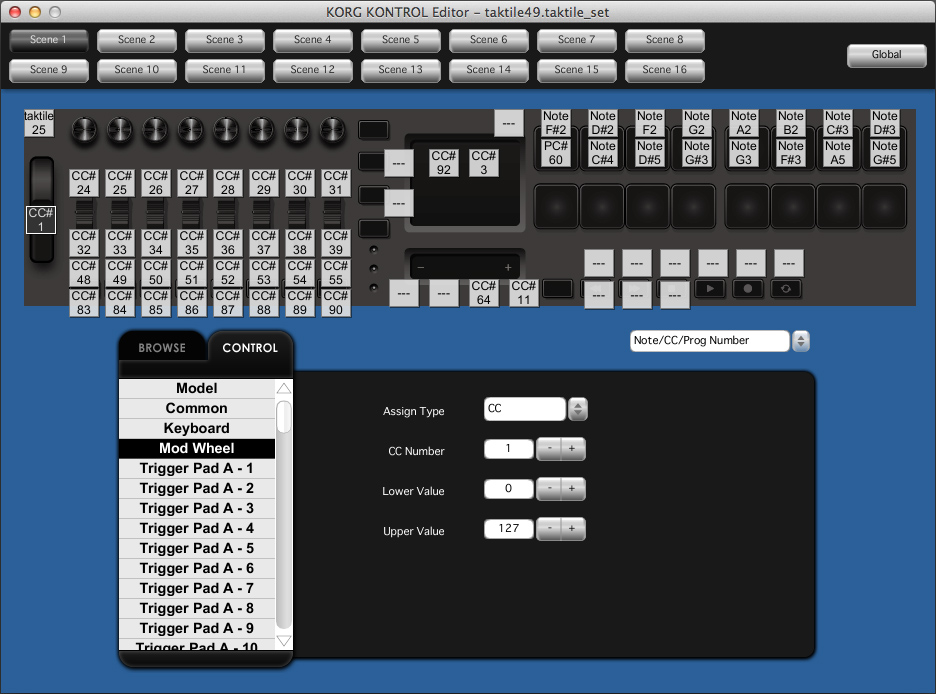Viewport: 936px width, 694px height.
Task: Click the CC Number input field
Action: pyautogui.click(x=509, y=449)
